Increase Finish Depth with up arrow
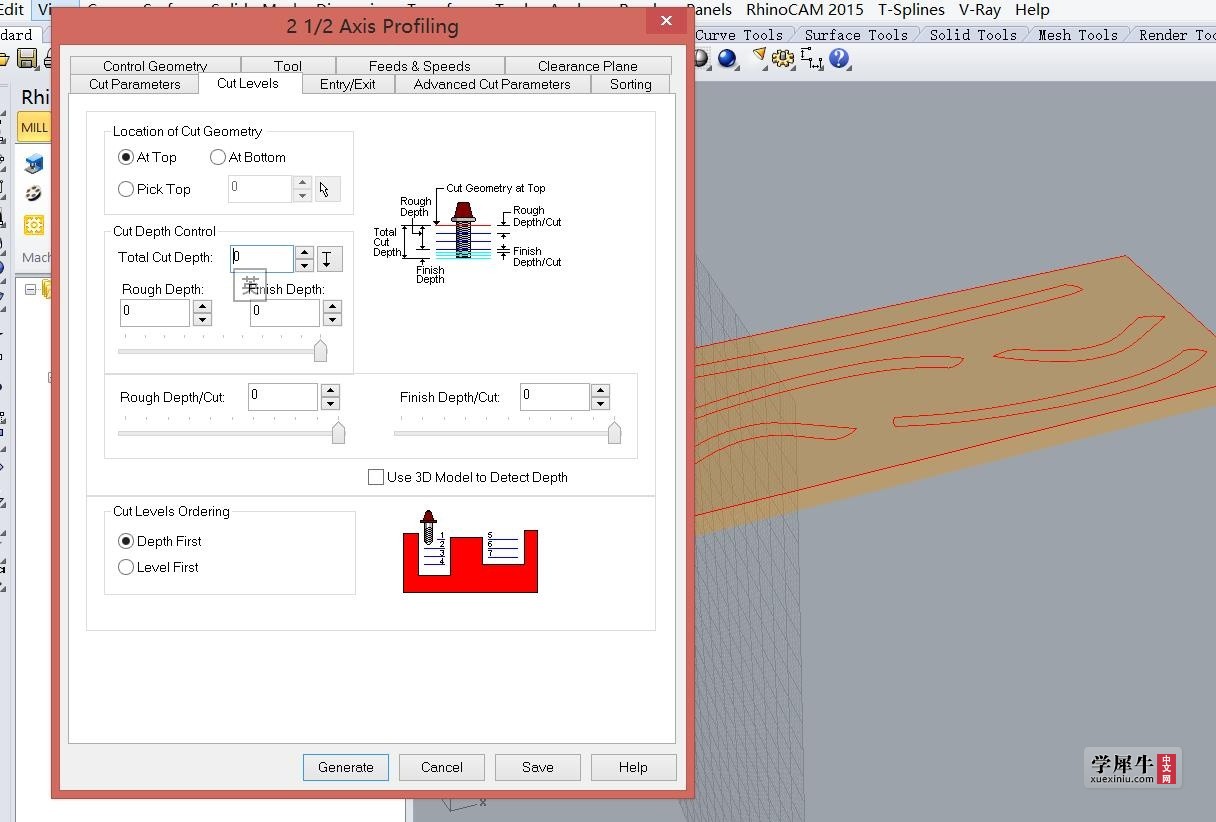This screenshot has height=822, width=1216. click(x=332, y=307)
